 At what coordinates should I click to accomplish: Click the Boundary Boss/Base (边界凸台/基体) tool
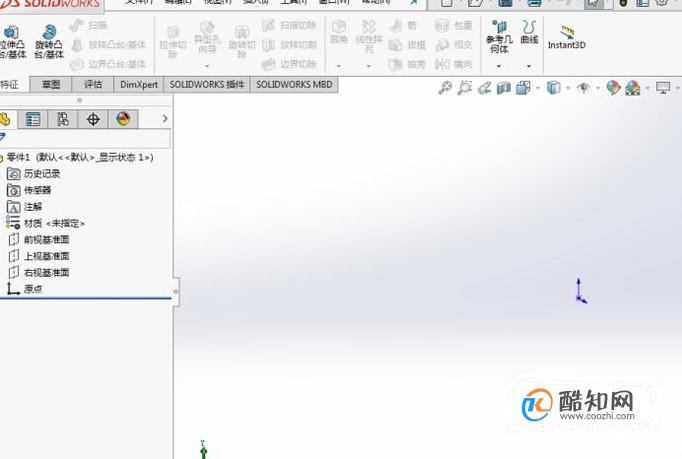[107, 64]
